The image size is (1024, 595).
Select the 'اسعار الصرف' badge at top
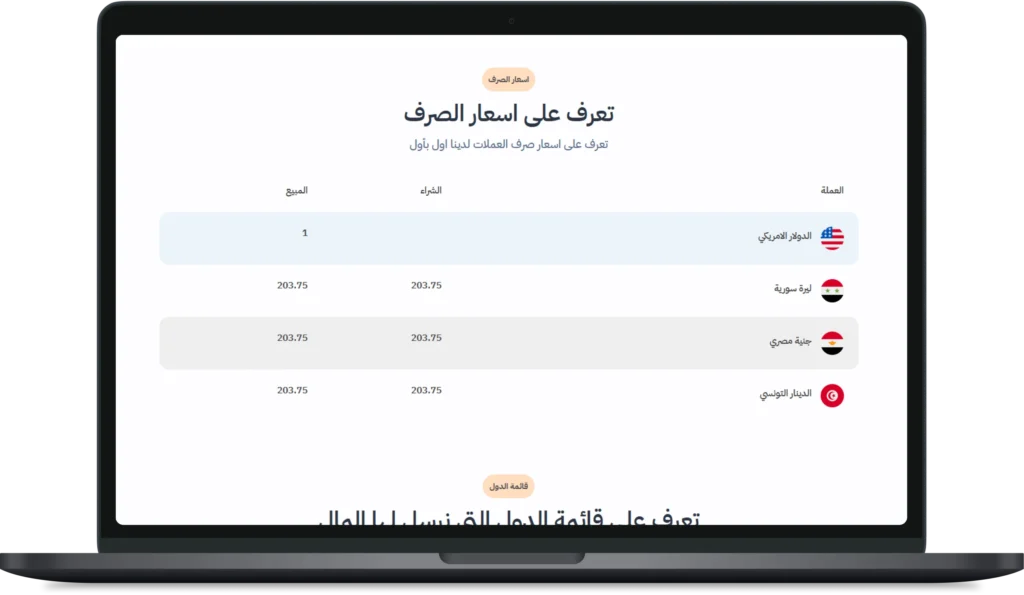pyautogui.click(x=508, y=79)
